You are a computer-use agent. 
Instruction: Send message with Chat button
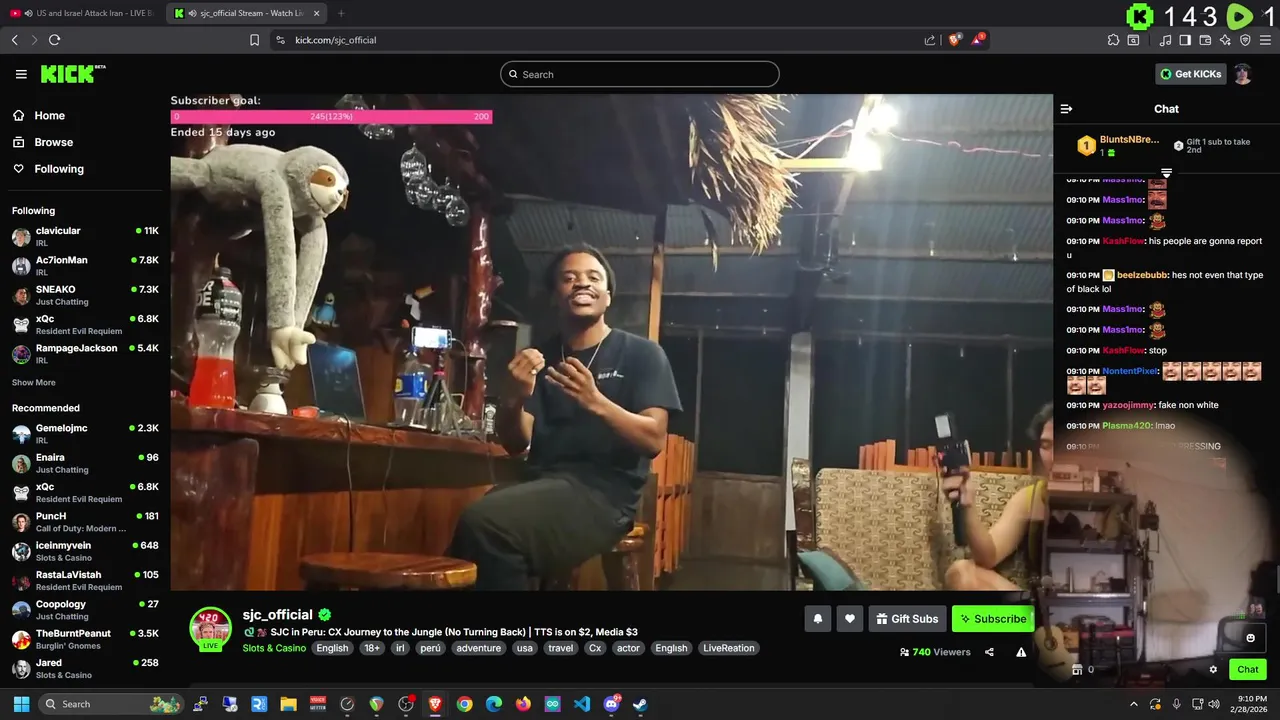tap(1248, 670)
